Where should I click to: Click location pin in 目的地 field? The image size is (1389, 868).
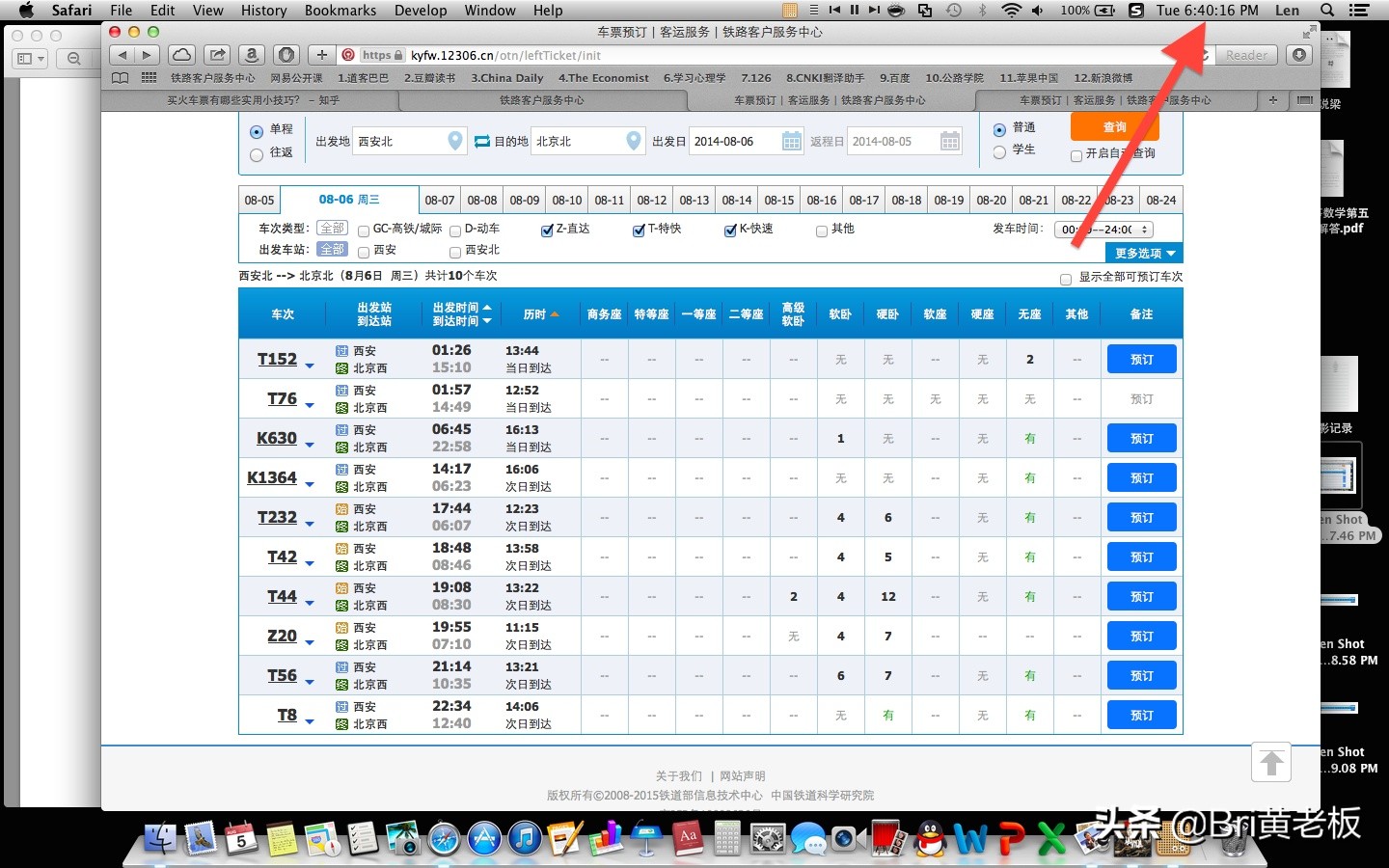(633, 142)
